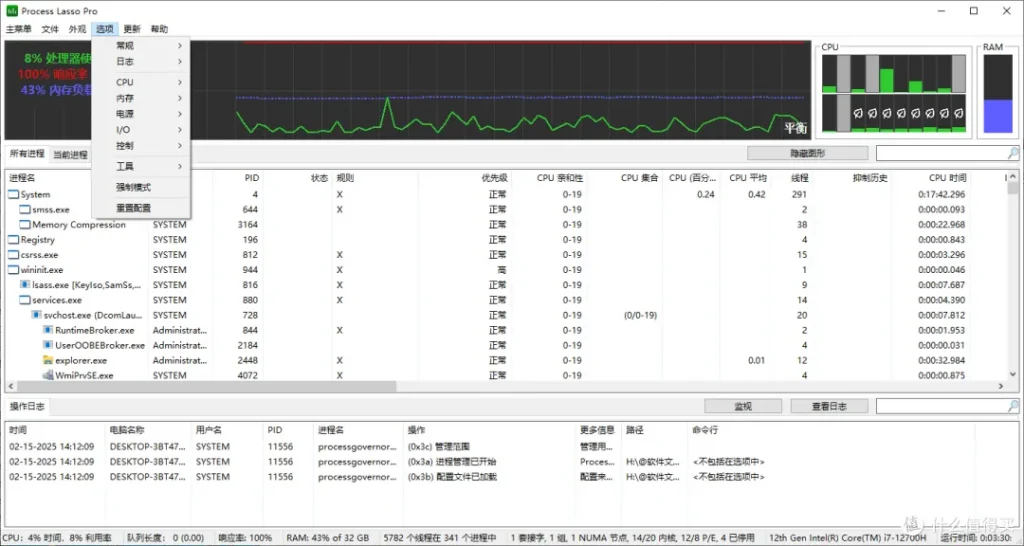Click the explorer.exe folder icon

coord(48,360)
